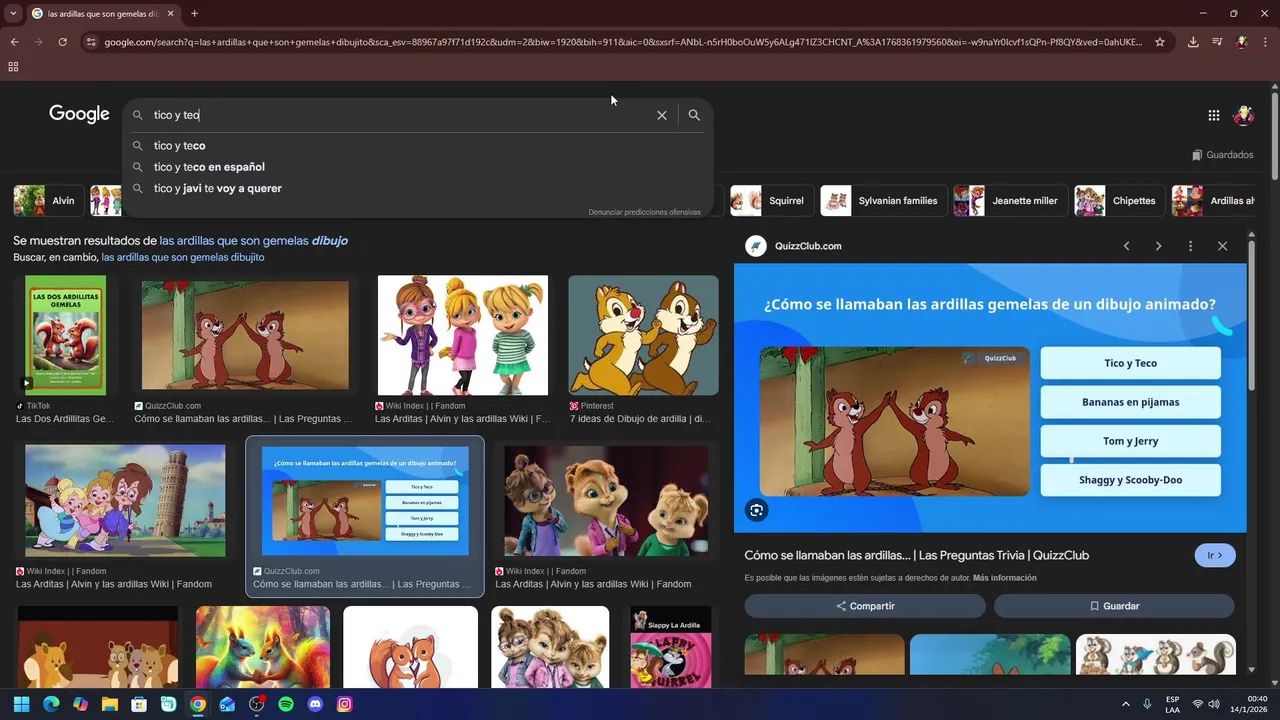Open preview panel more options menu
This screenshot has width=1280, height=720.
[1190, 246]
